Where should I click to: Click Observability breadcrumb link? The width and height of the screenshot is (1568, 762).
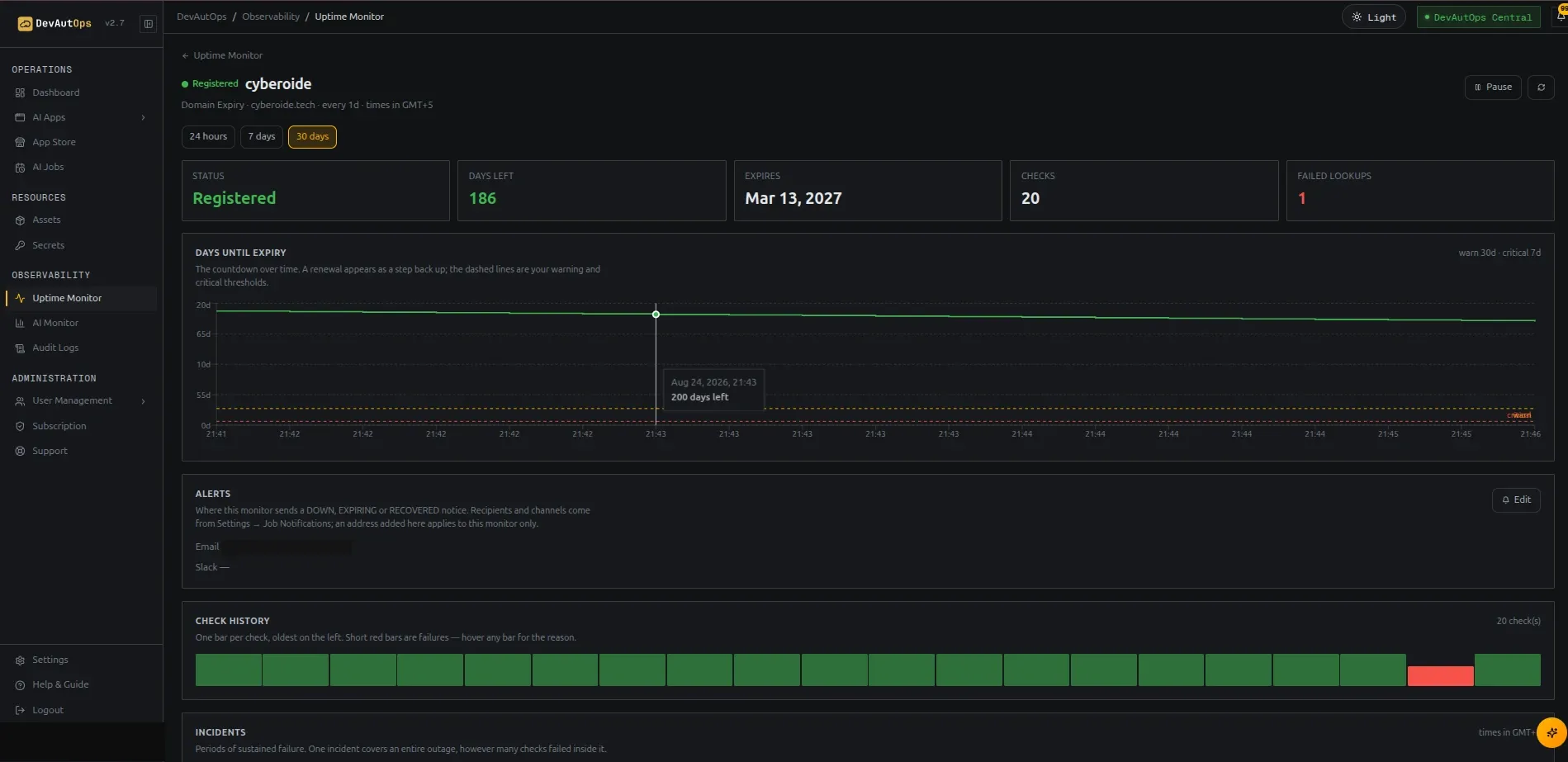(271, 17)
